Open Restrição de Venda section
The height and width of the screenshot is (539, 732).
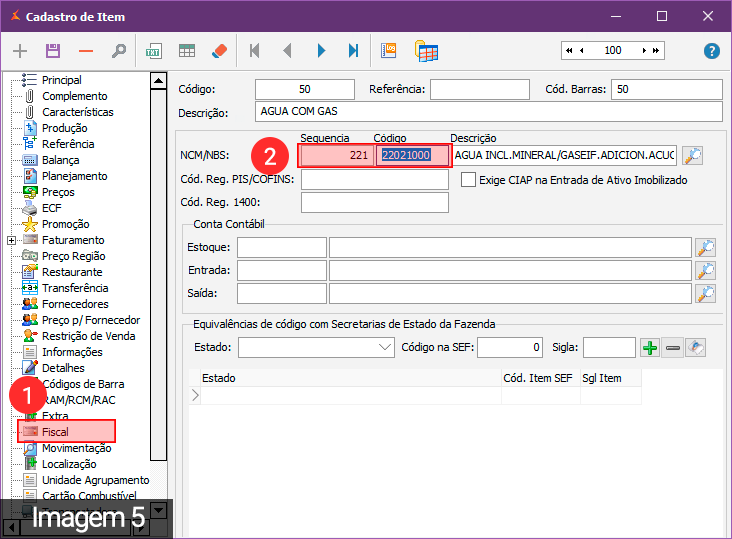tap(88, 336)
